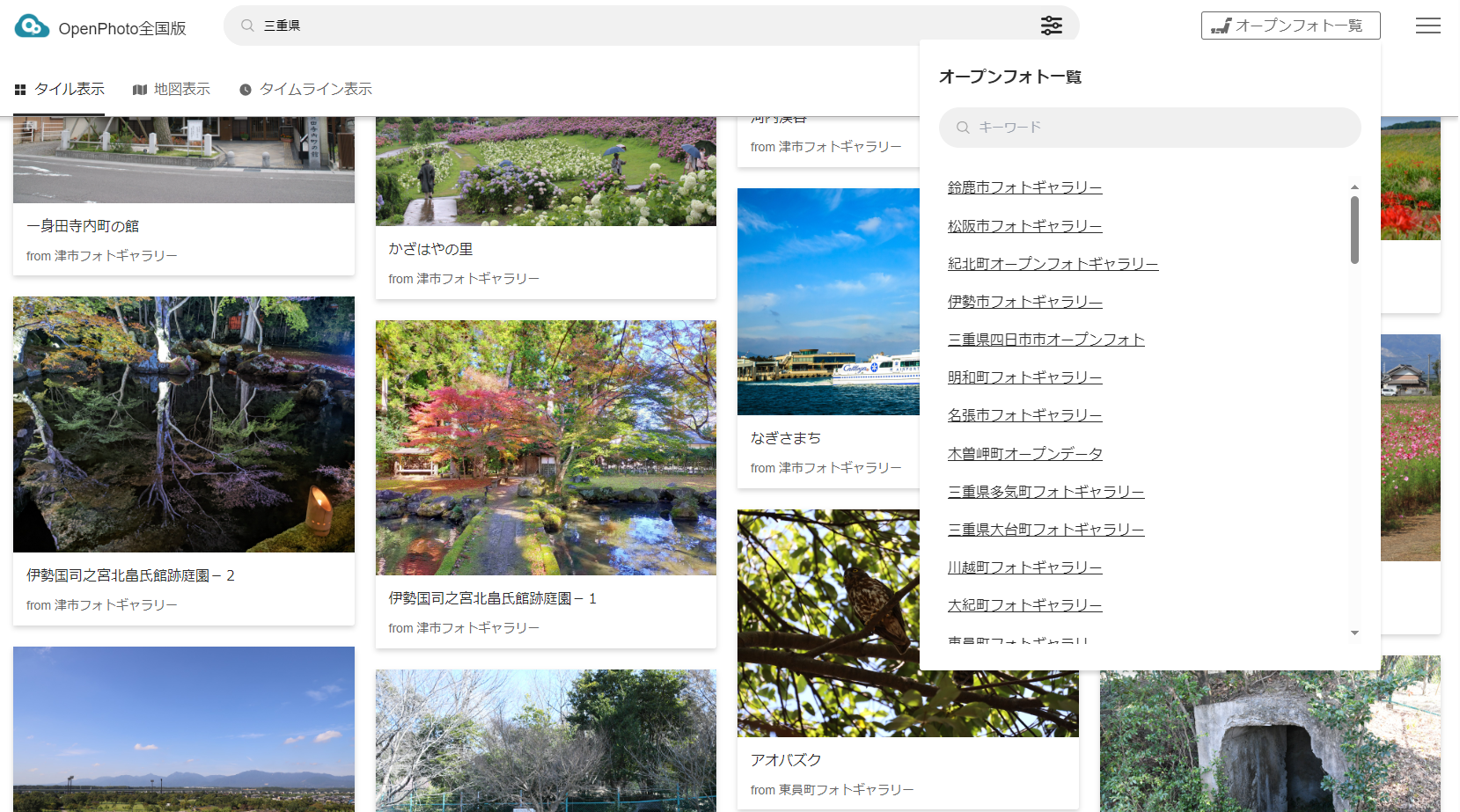Click the list scroll down arrow
Viewport: 1460px width, 812px height.
[x=1354, y=633]
